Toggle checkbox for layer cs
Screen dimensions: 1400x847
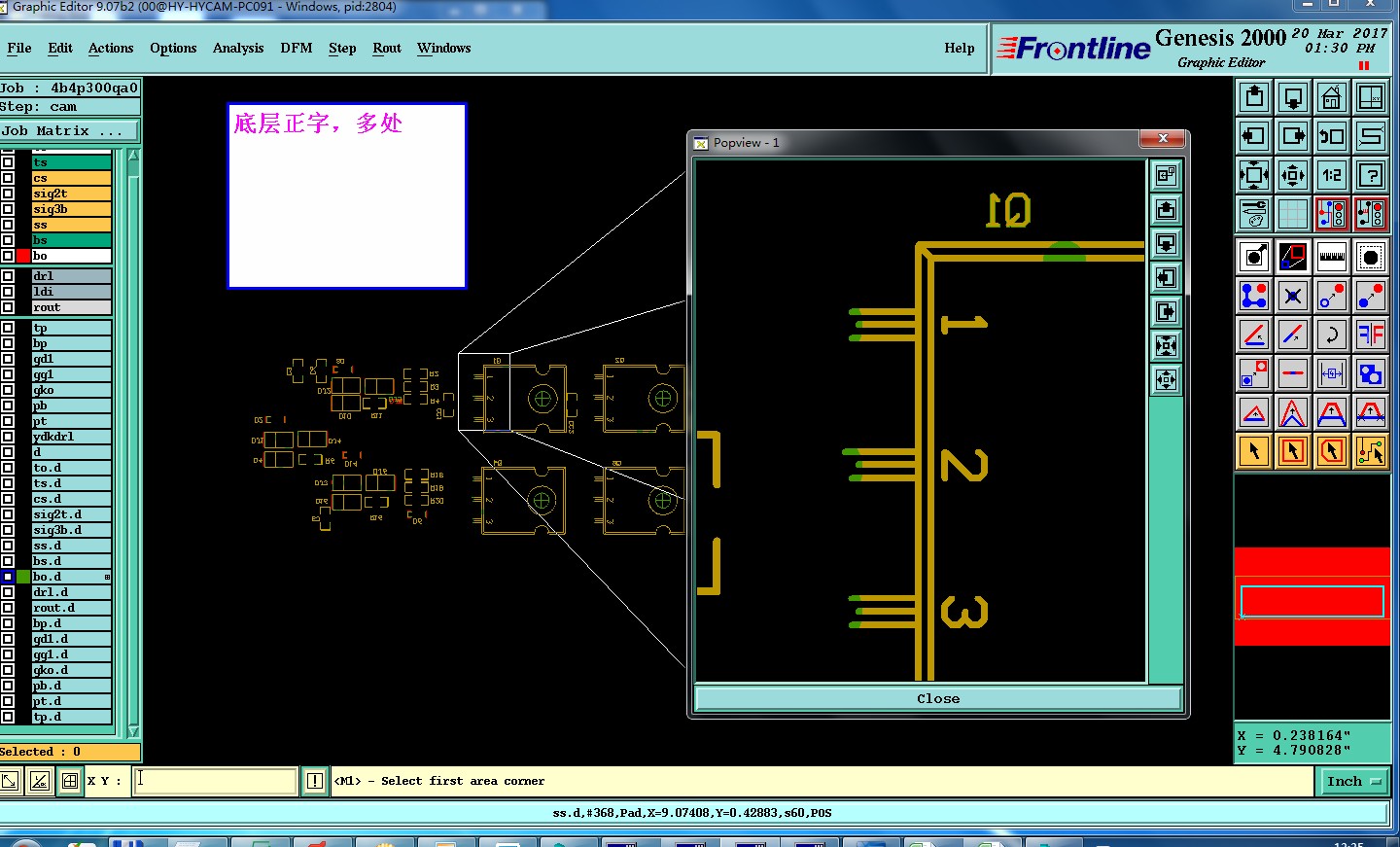pos(8,178)
